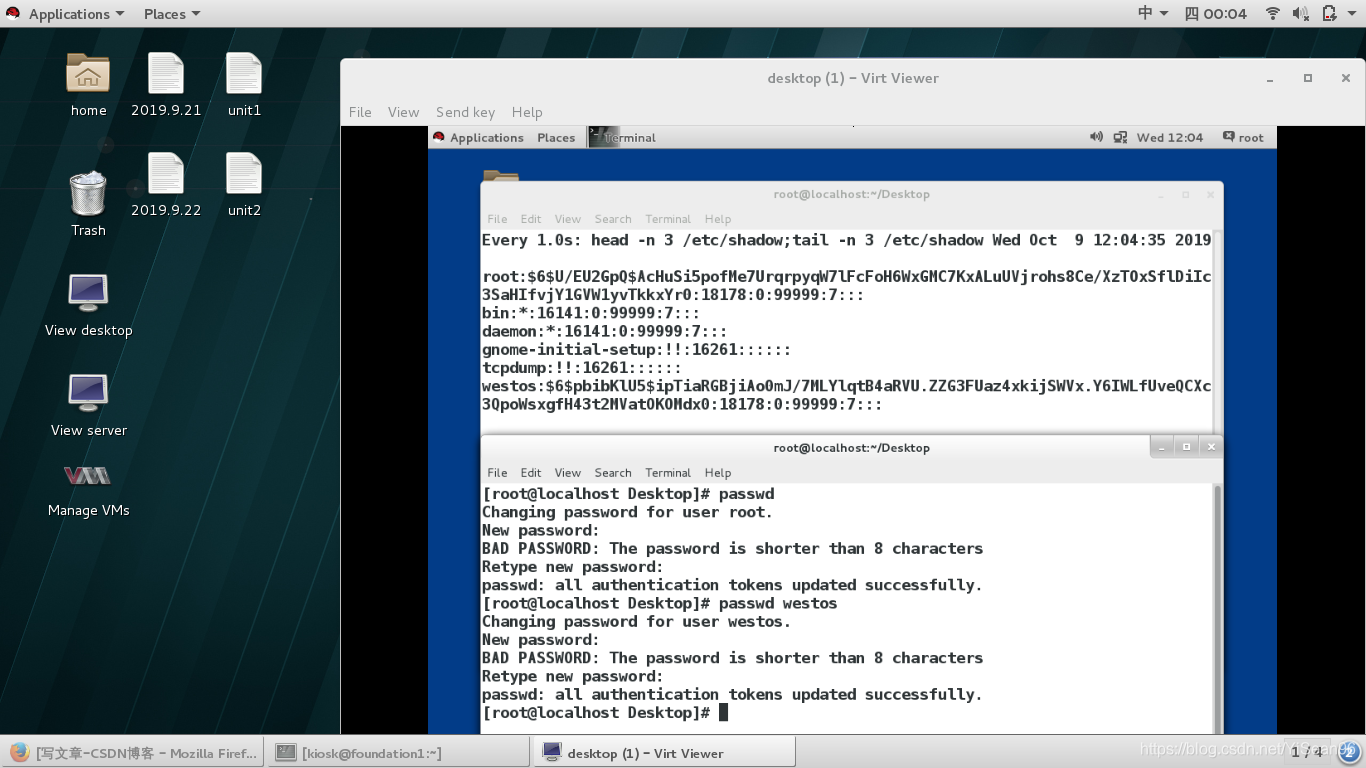Click the guest volume icon in VM panel
1366x768 pixels.
[x=1096, y=137]
